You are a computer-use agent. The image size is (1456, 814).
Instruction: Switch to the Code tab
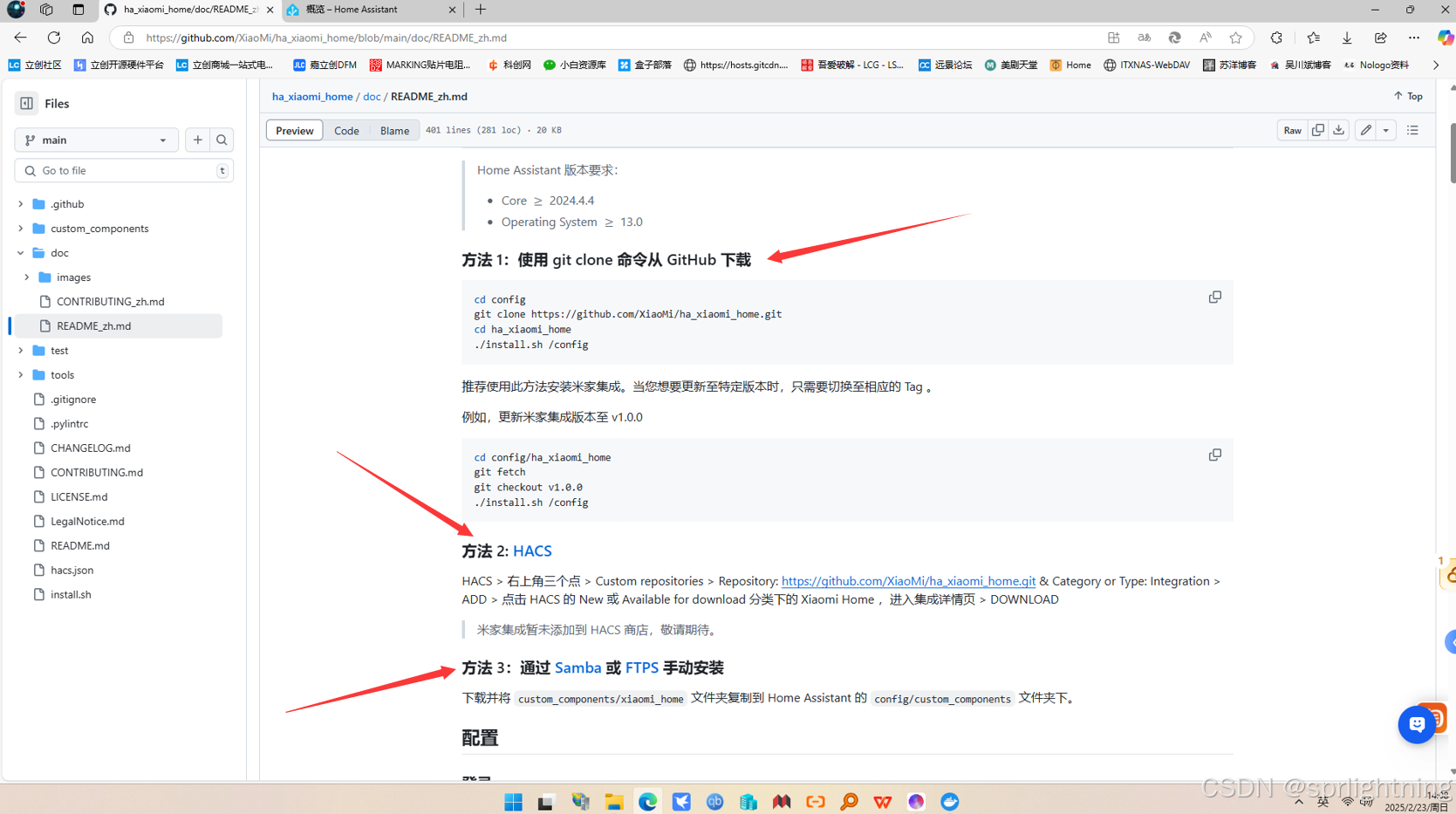346,130
